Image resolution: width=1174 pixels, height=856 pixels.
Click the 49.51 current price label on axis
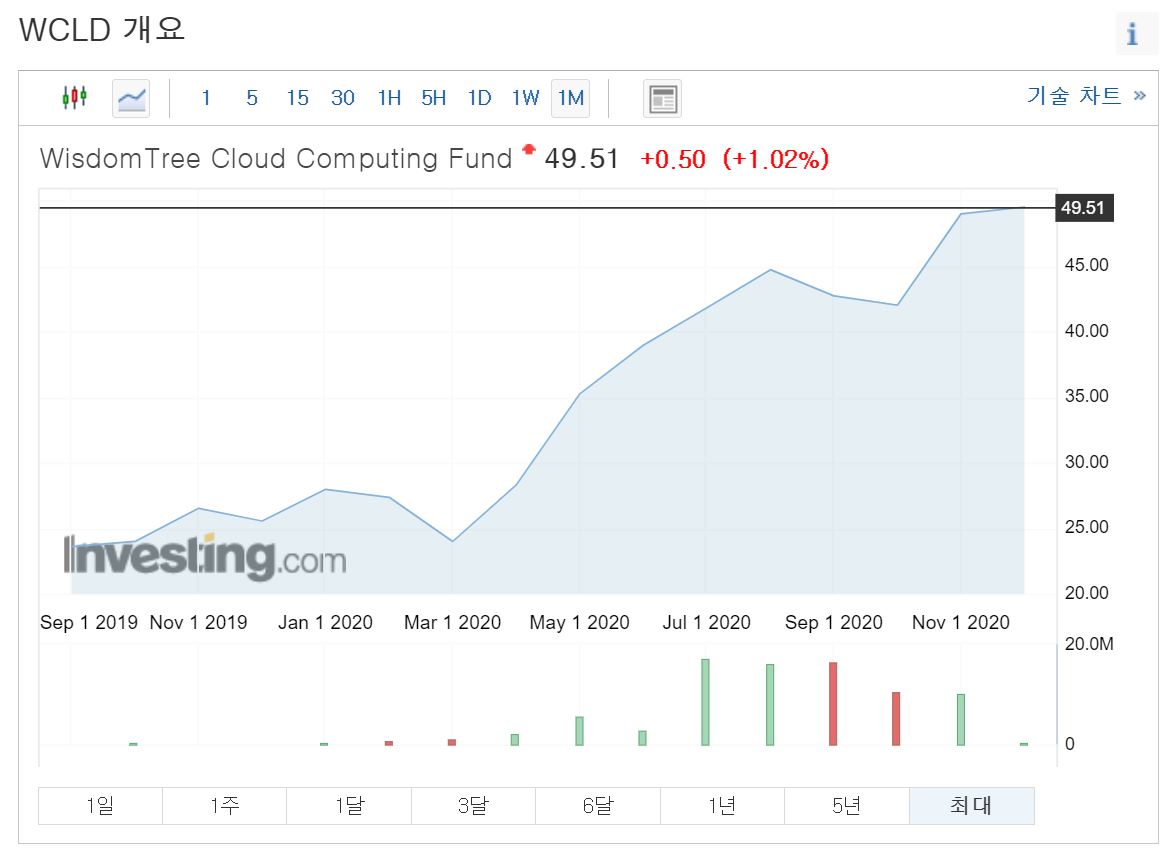coord(1084,207)
